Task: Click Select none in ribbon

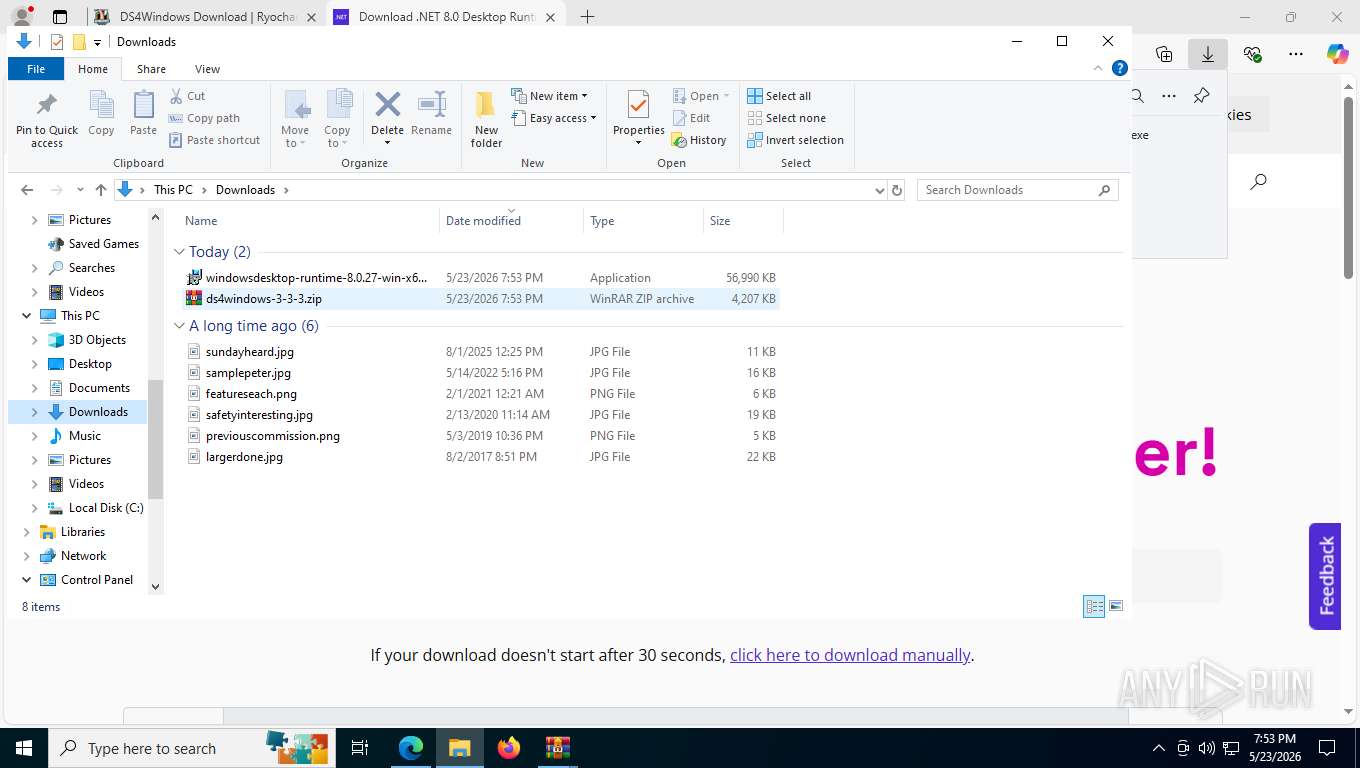Action: coord(786,118)
